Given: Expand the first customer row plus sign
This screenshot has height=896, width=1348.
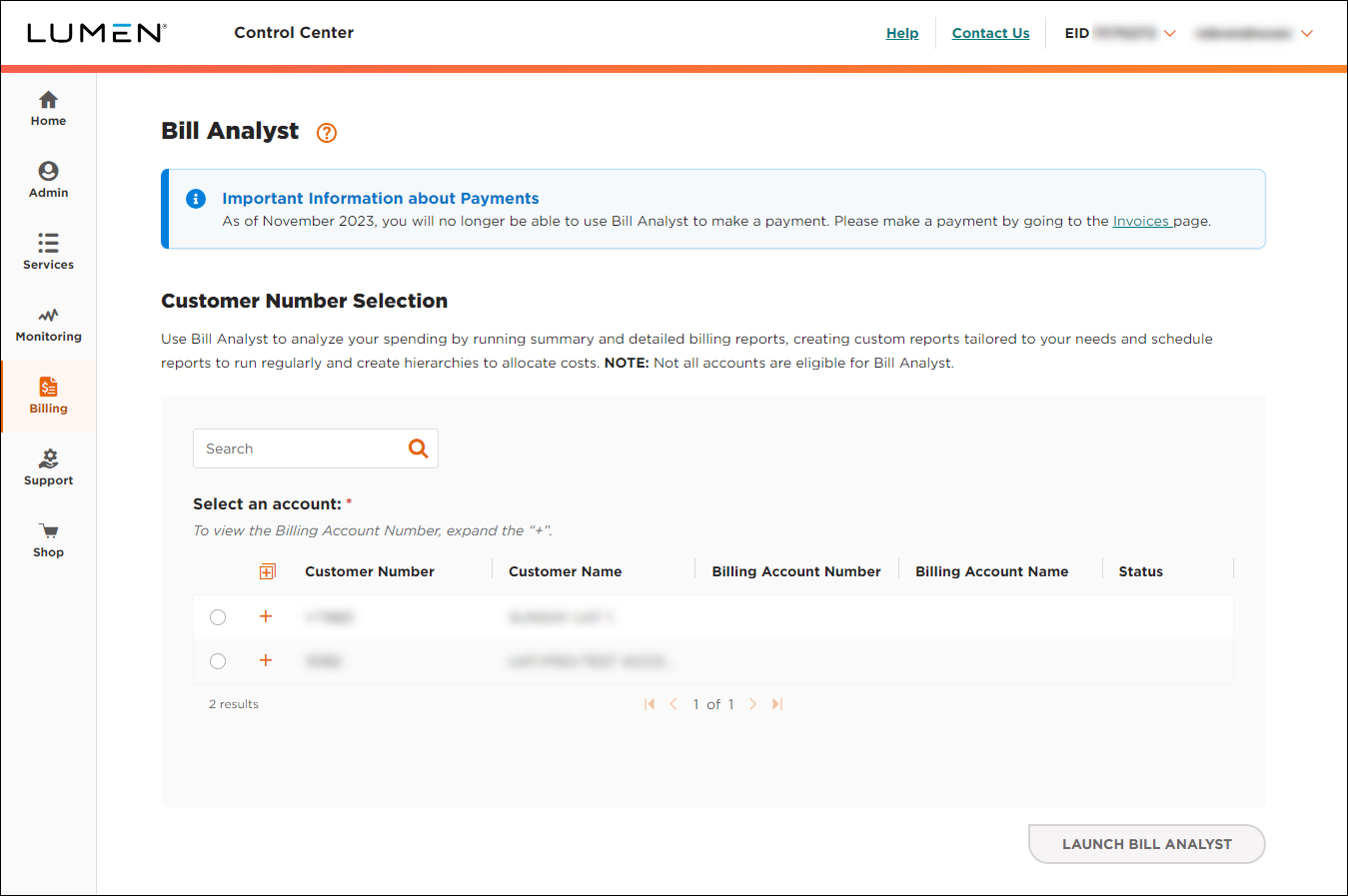Looking at the screenshot, I should 266,616.
